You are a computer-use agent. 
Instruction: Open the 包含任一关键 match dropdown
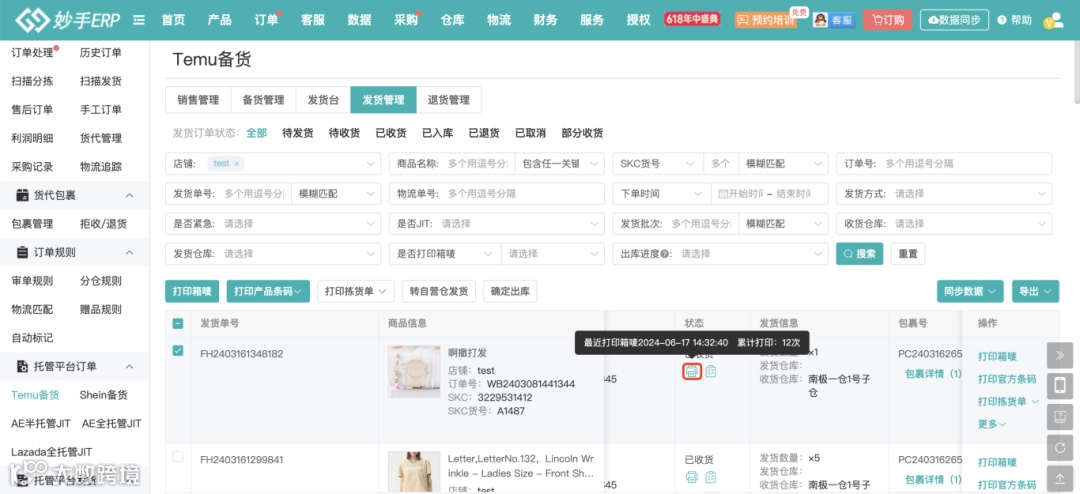tap(559, 164)
